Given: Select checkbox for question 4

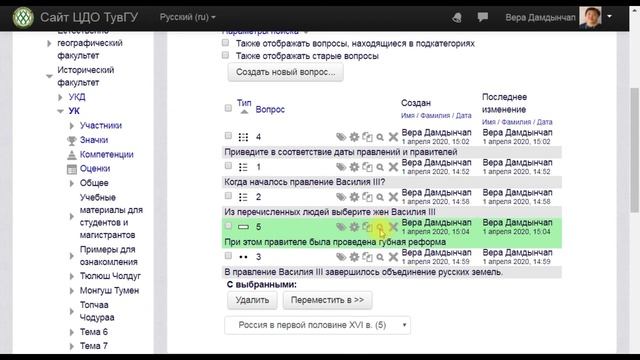Looking at the screenshot, I should click(x=228, y=136).
